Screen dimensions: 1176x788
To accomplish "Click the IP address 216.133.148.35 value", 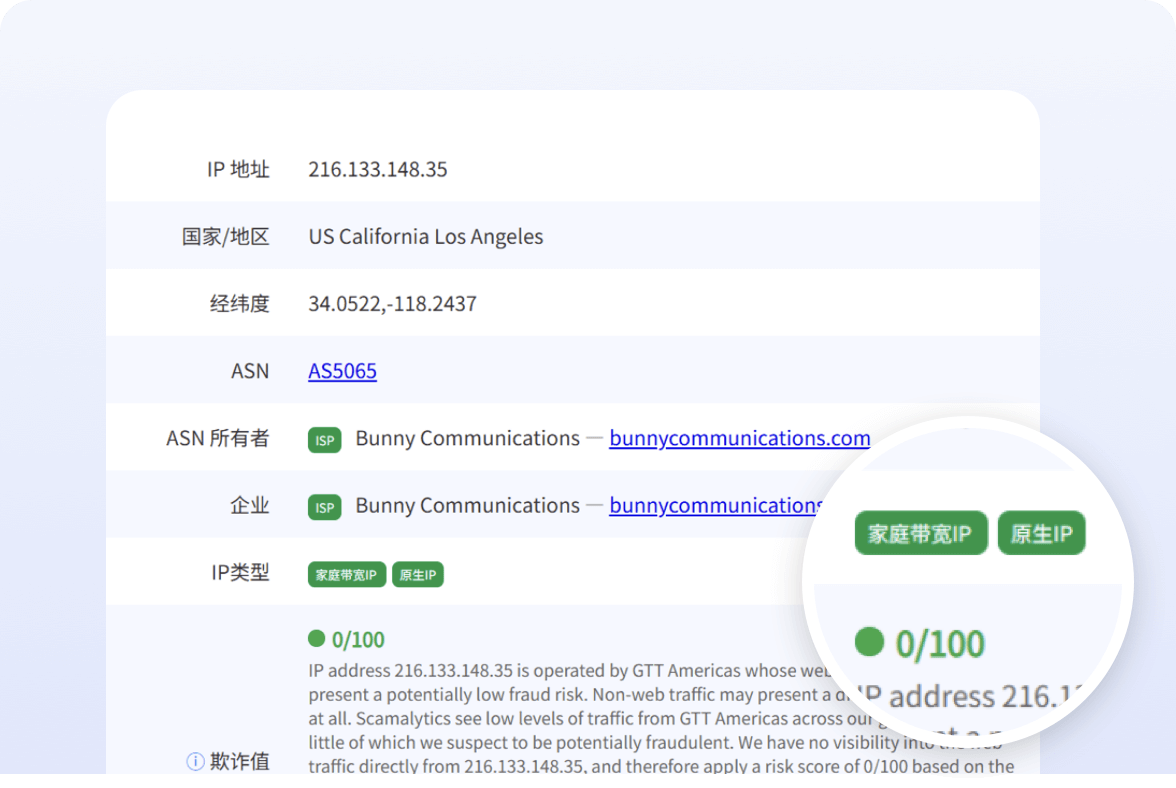I will 377,169.
